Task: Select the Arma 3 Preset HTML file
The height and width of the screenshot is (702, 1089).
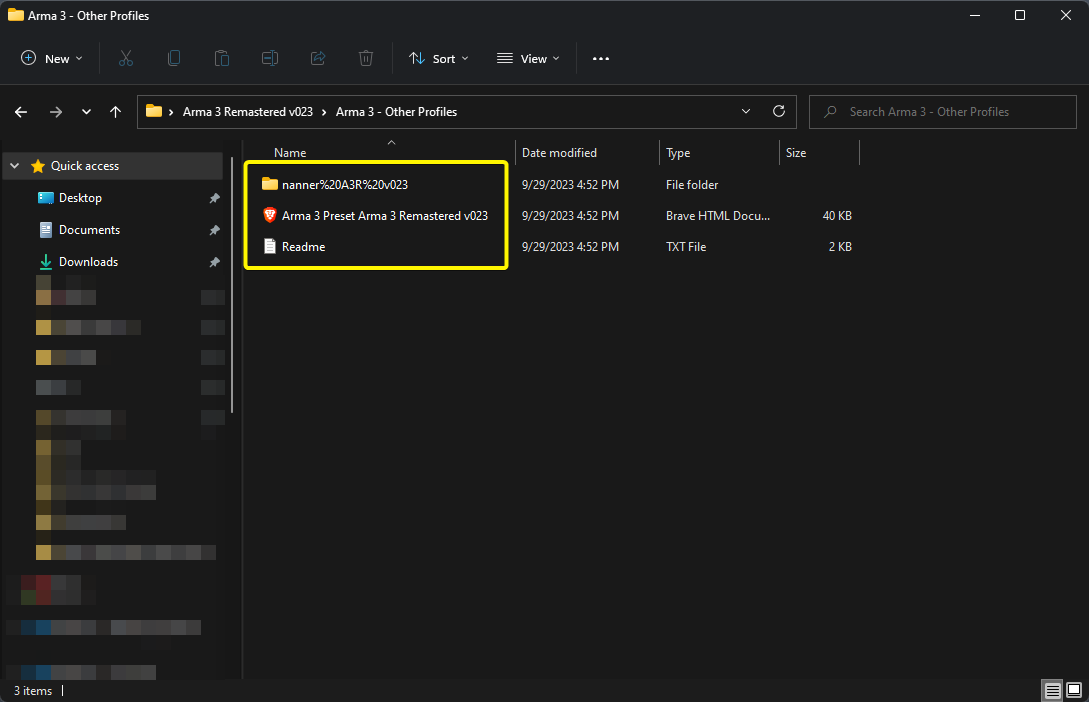Action: [385, 216]
